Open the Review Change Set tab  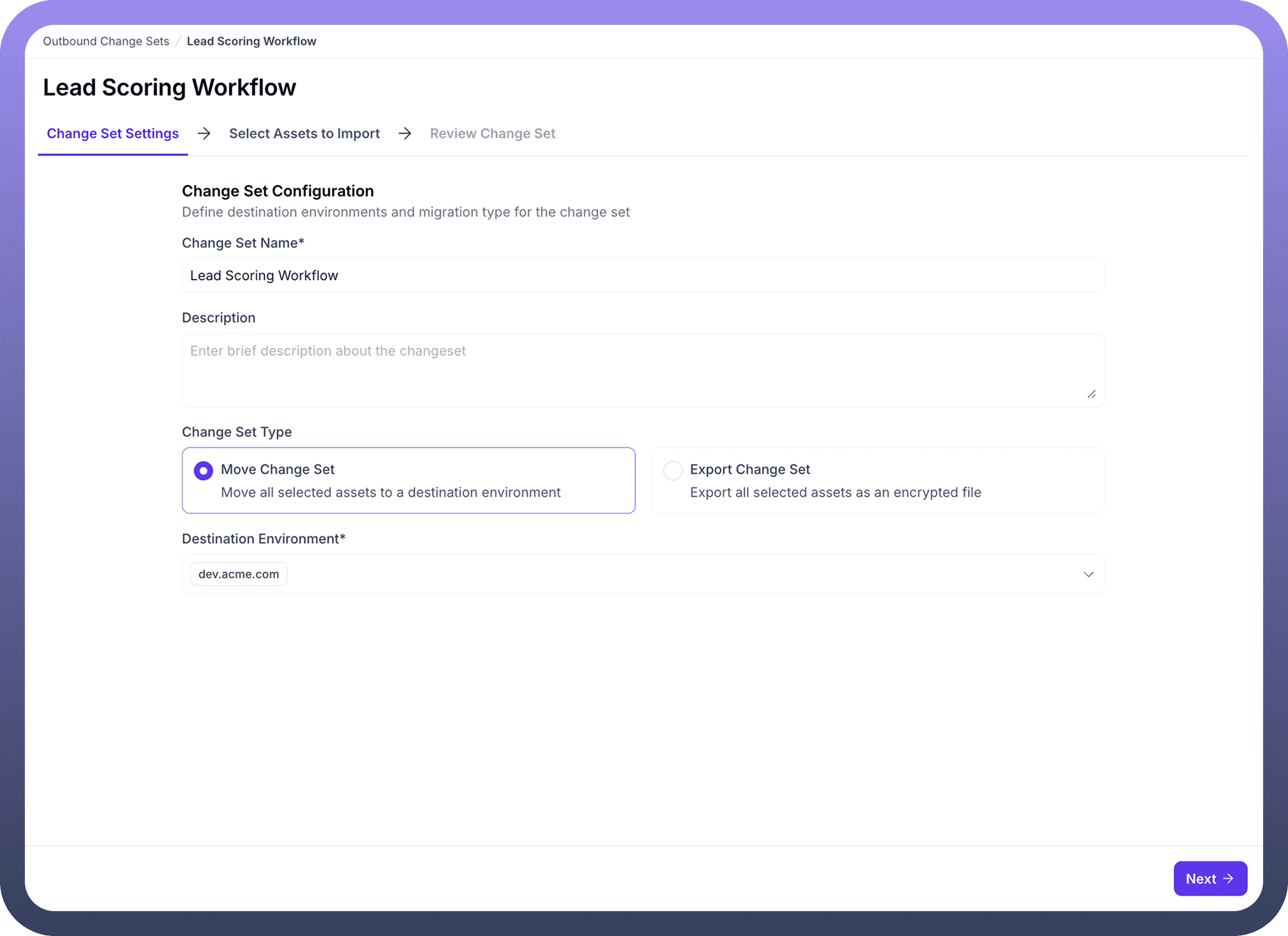(492, 134)
